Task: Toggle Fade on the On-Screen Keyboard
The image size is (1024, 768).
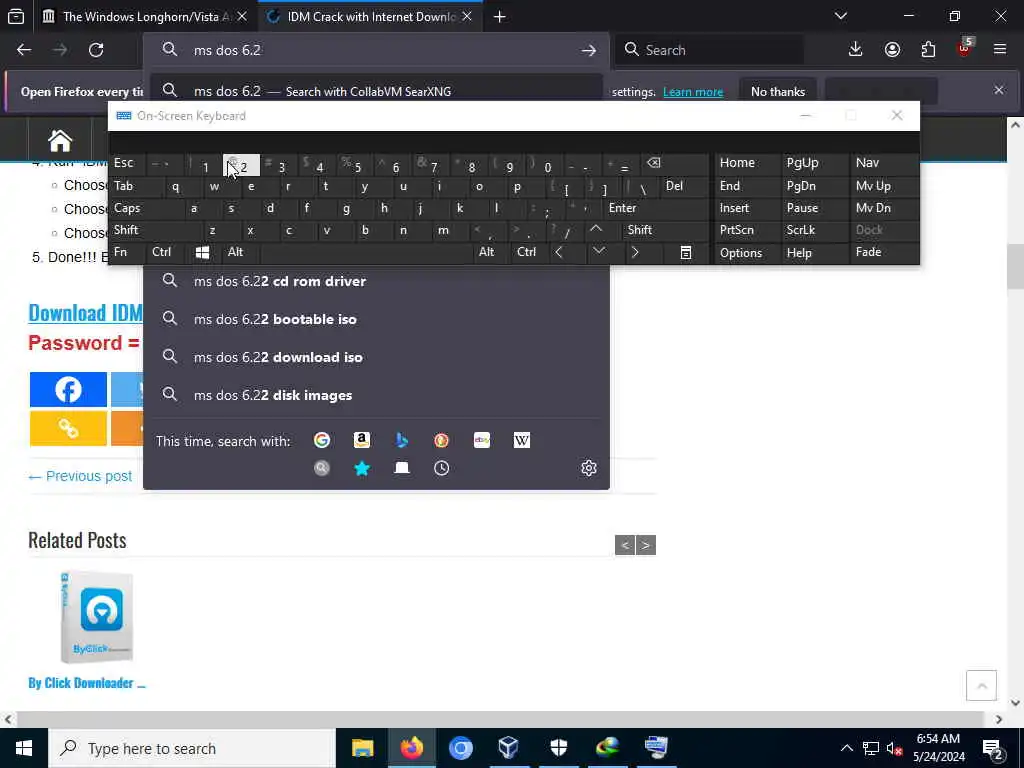Action: point(884,252)
